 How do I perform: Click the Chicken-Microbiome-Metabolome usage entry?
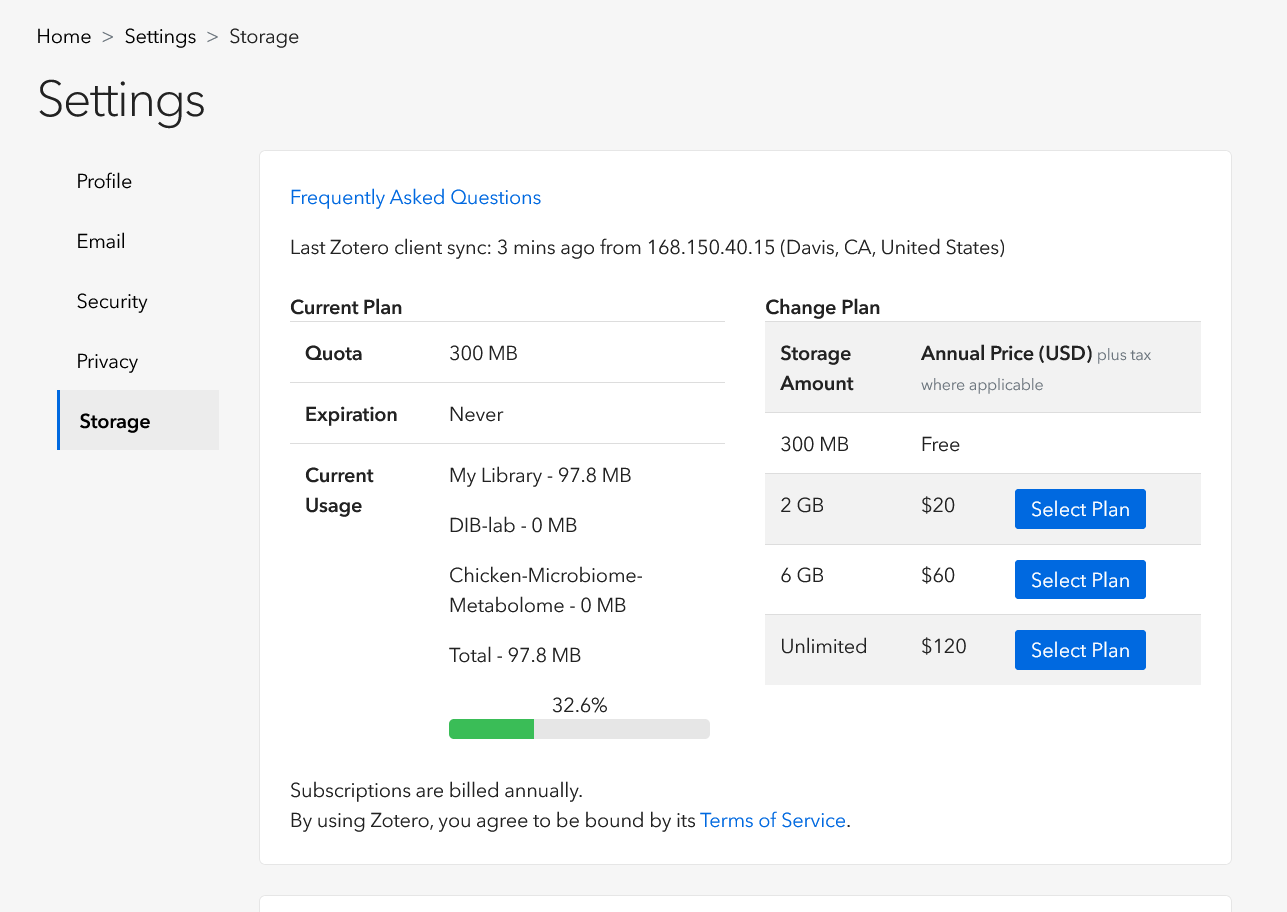click(545, 590)
